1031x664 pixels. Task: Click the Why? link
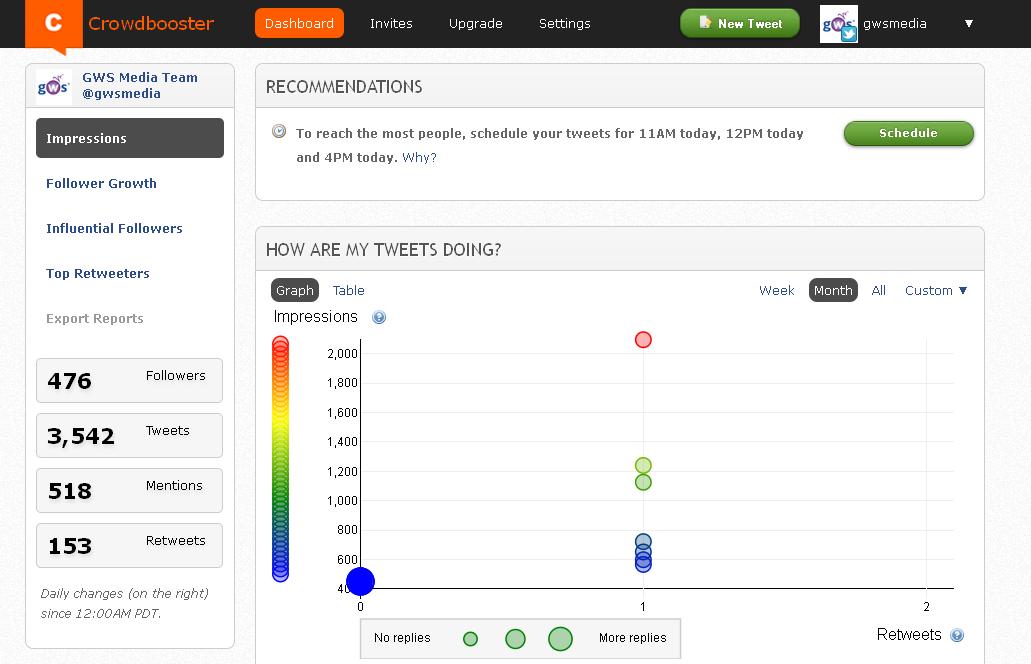[420, 158]
